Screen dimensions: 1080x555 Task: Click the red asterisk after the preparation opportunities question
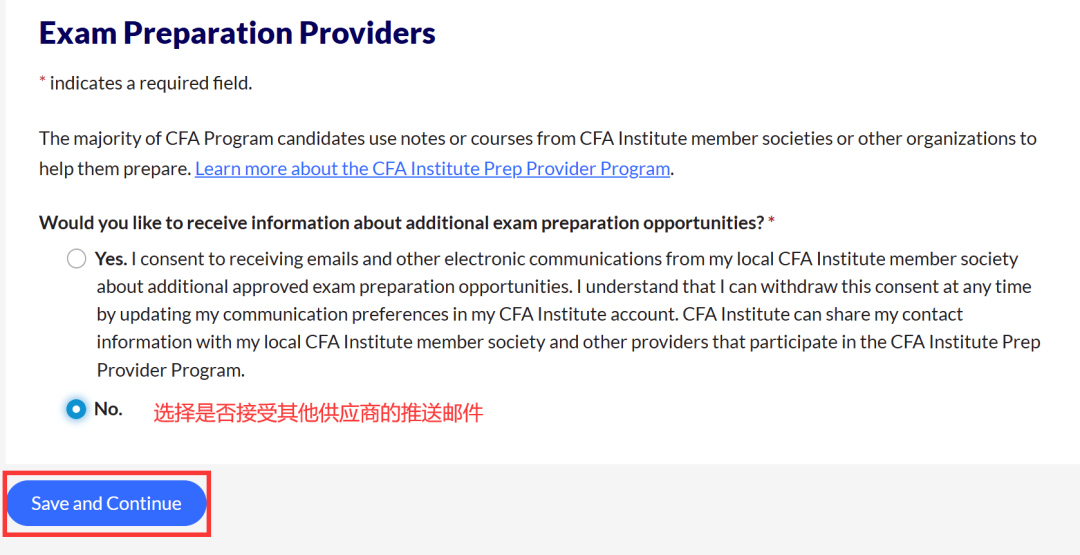click(x=771, y=221)
